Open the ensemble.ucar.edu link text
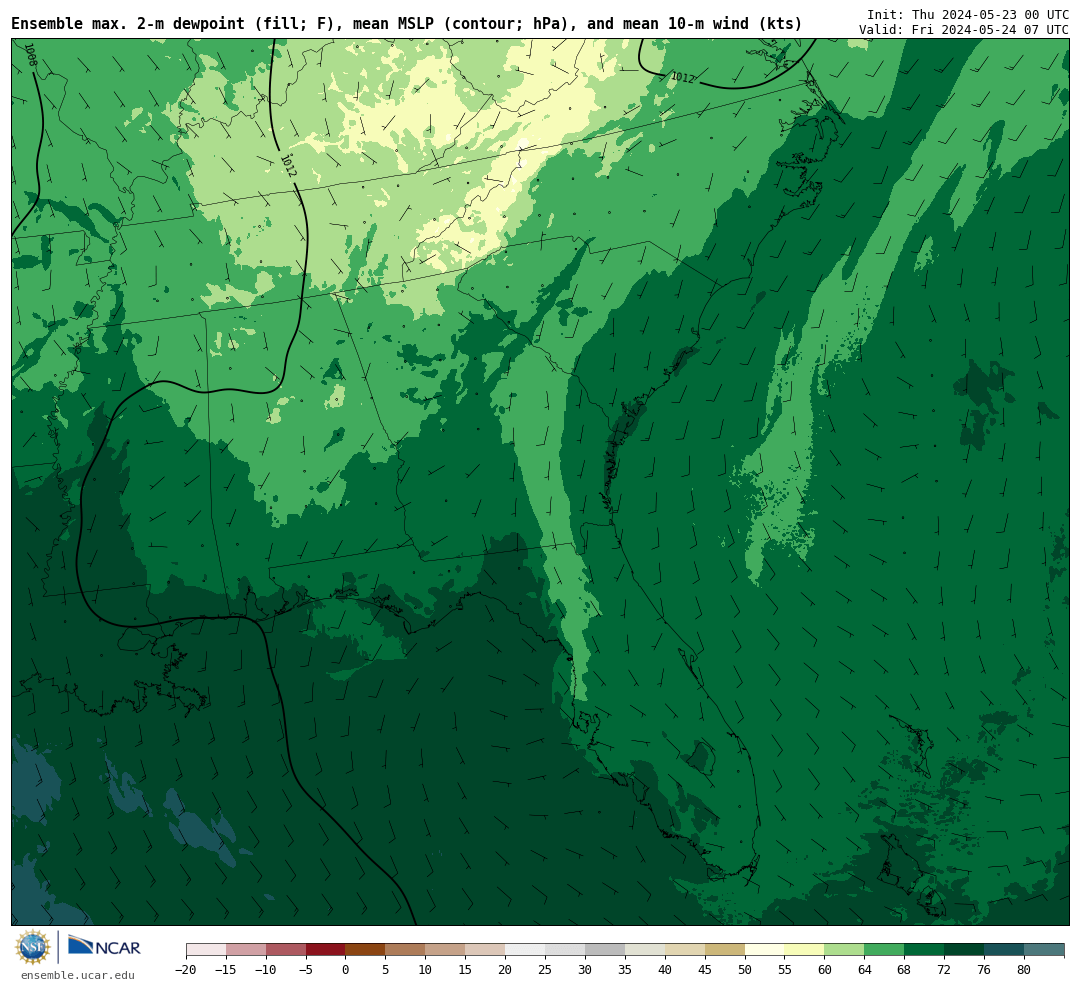Screen dimensions: 1080x988 coord(77,975)
